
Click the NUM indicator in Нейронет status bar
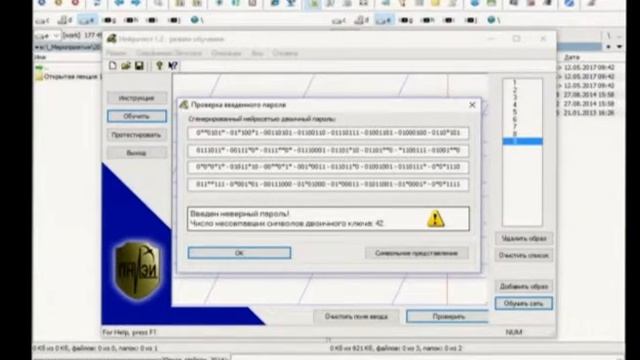pos(514,332)
